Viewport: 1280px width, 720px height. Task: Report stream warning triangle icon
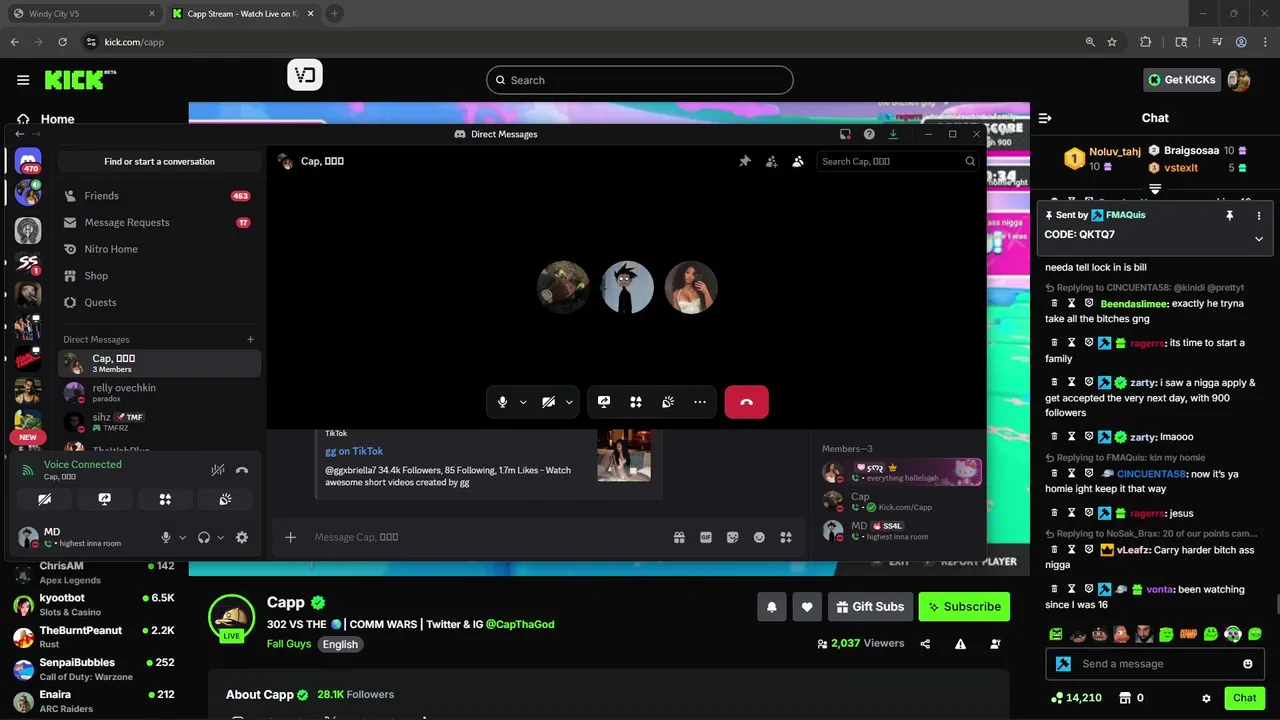pos(960,644)
